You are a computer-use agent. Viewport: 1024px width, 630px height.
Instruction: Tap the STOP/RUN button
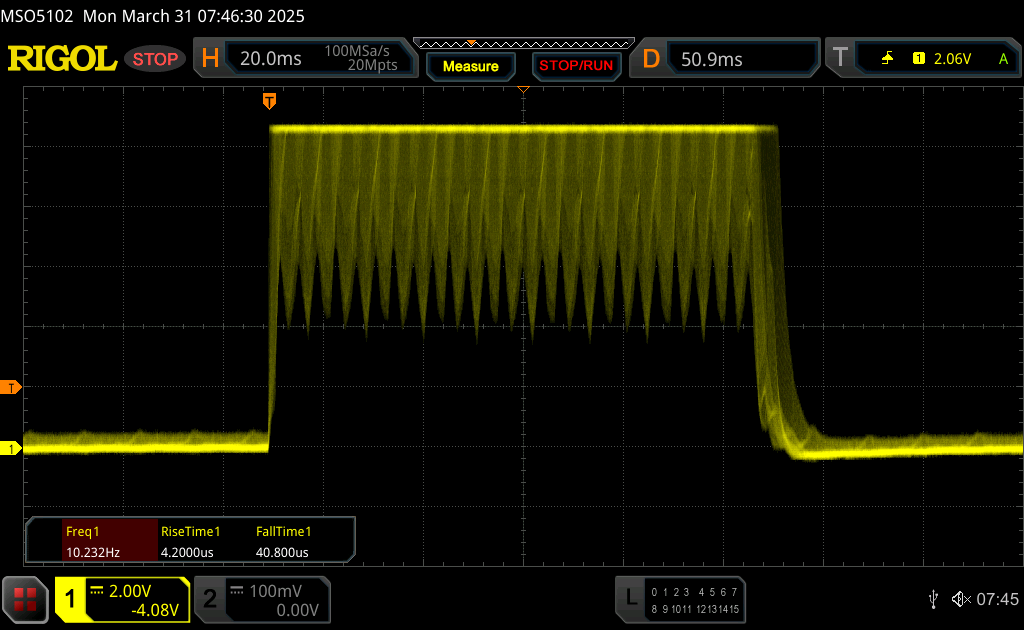click(x=576, y=66)
